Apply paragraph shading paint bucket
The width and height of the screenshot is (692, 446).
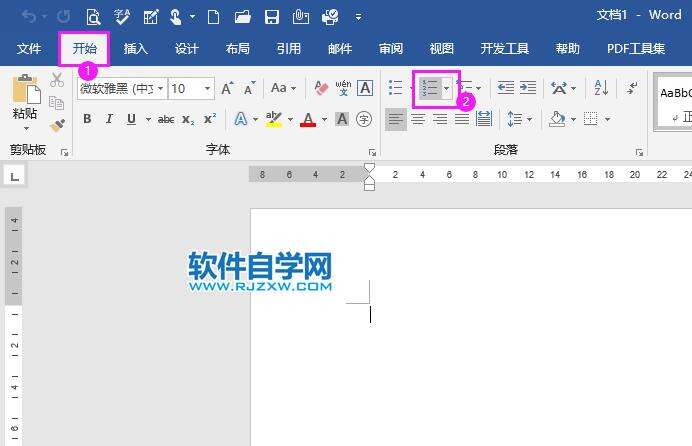tap(557, 119)
